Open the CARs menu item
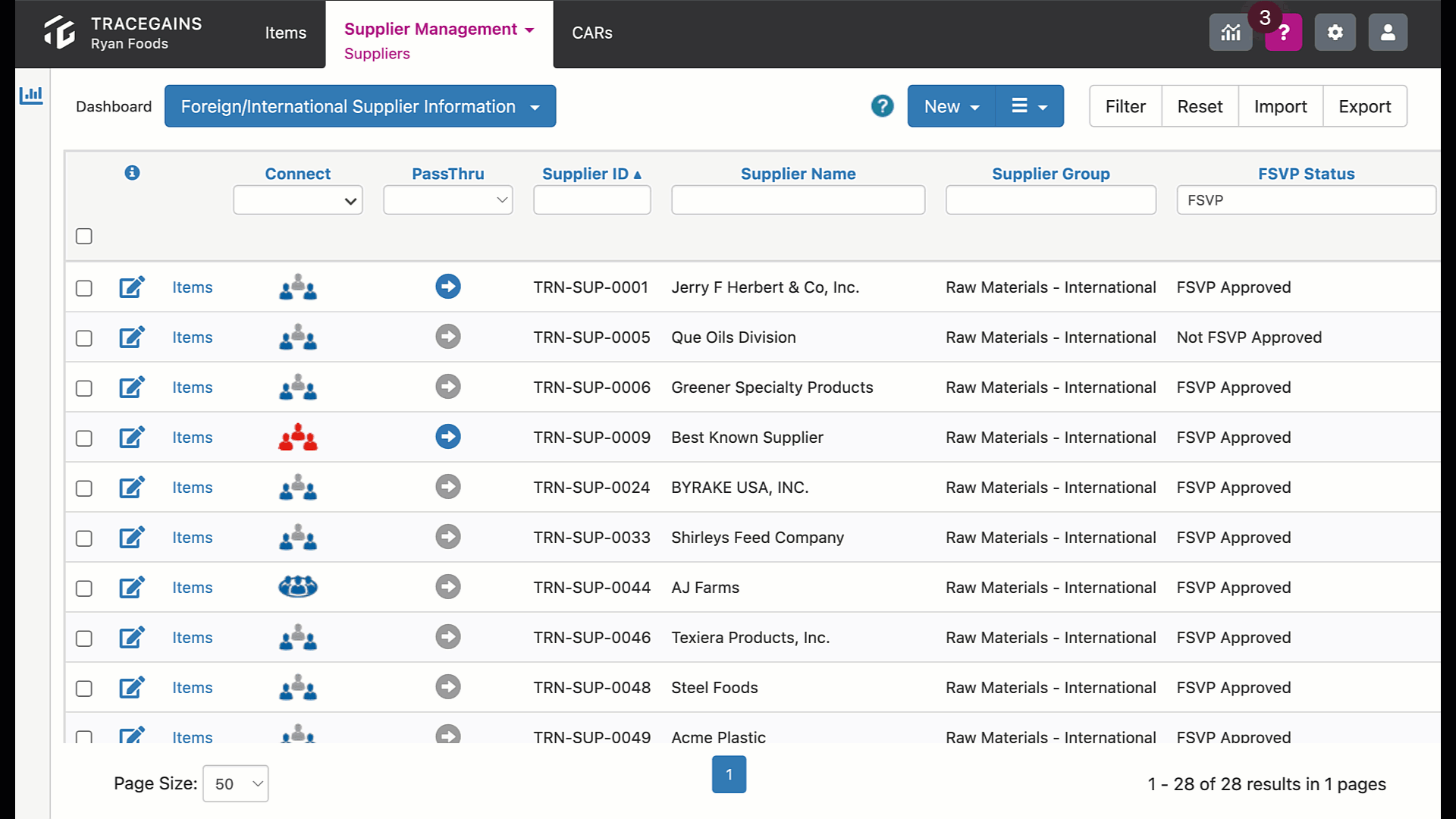Viewport: 1456px width, 819px height. pos(592,33)
